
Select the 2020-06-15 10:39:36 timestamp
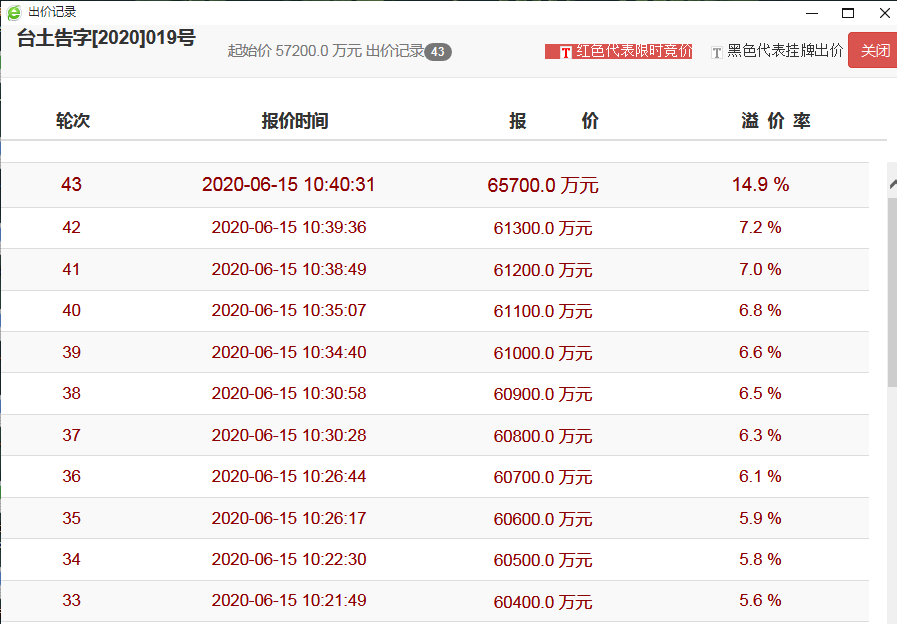(x=289, y=227)
